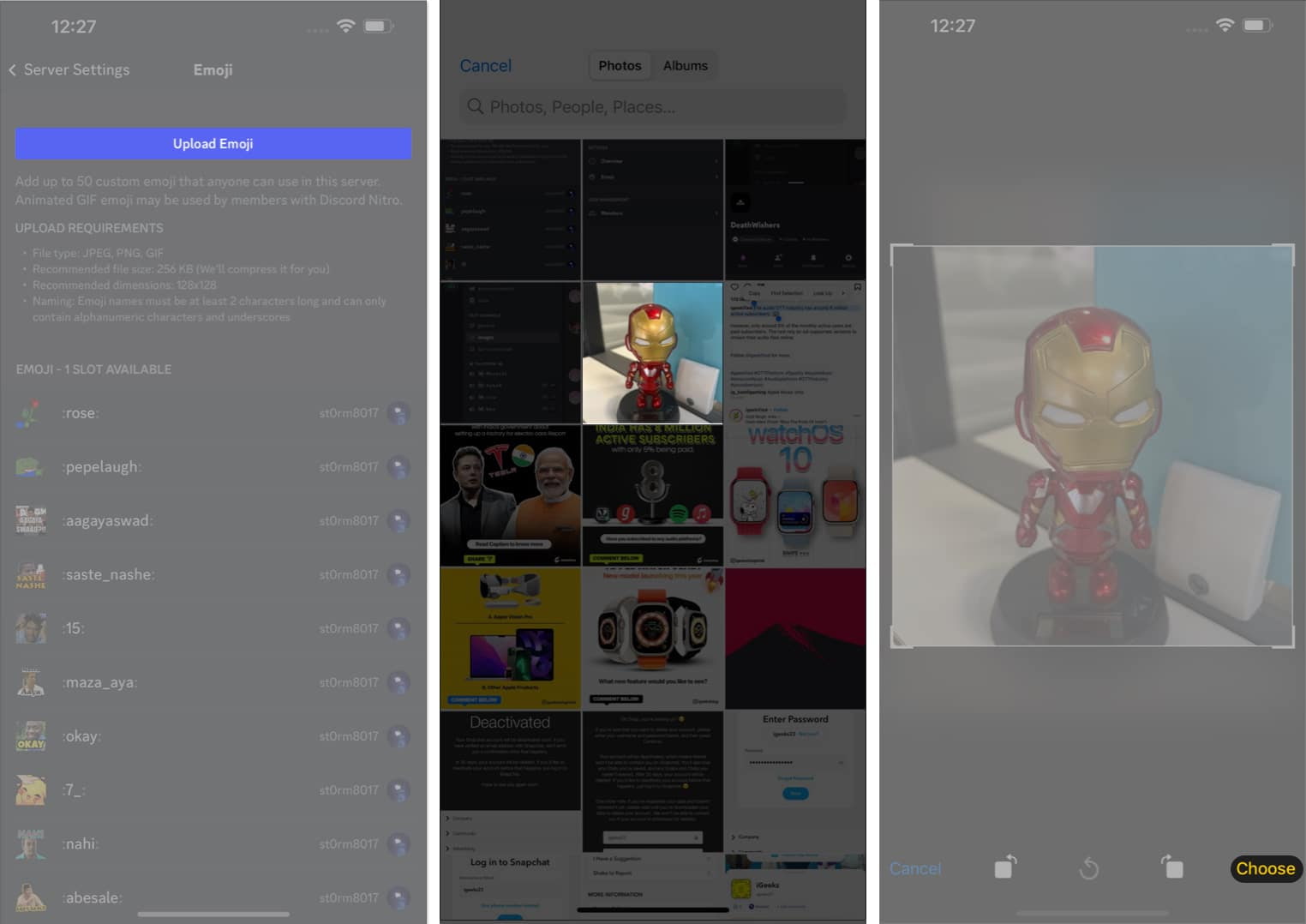Tap the battery icon on crop screen
The height and width of the screenshot is (924, 1306).
click(x=1257, y=26)
